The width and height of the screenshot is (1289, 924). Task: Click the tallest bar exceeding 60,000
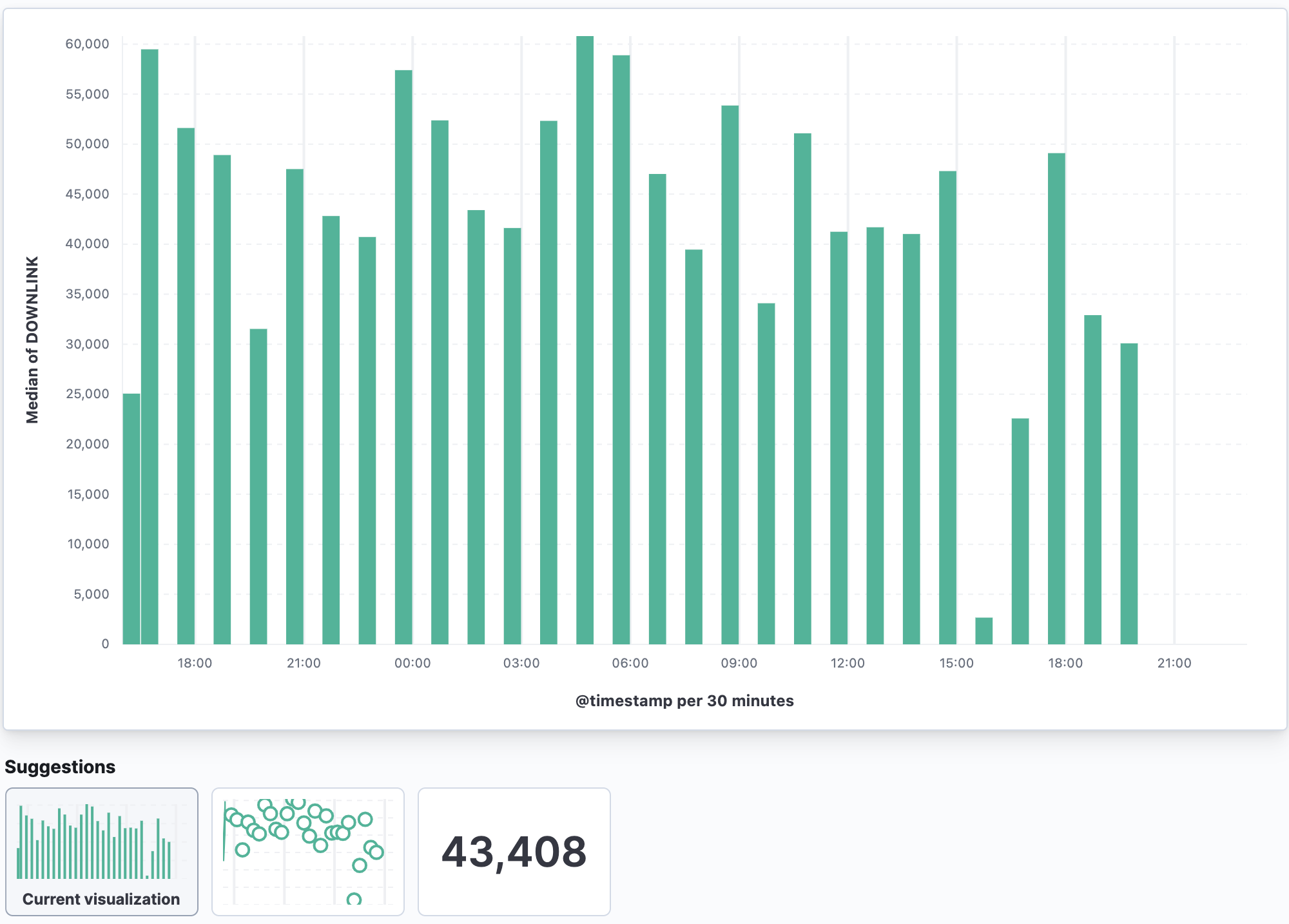click(585, 340)
